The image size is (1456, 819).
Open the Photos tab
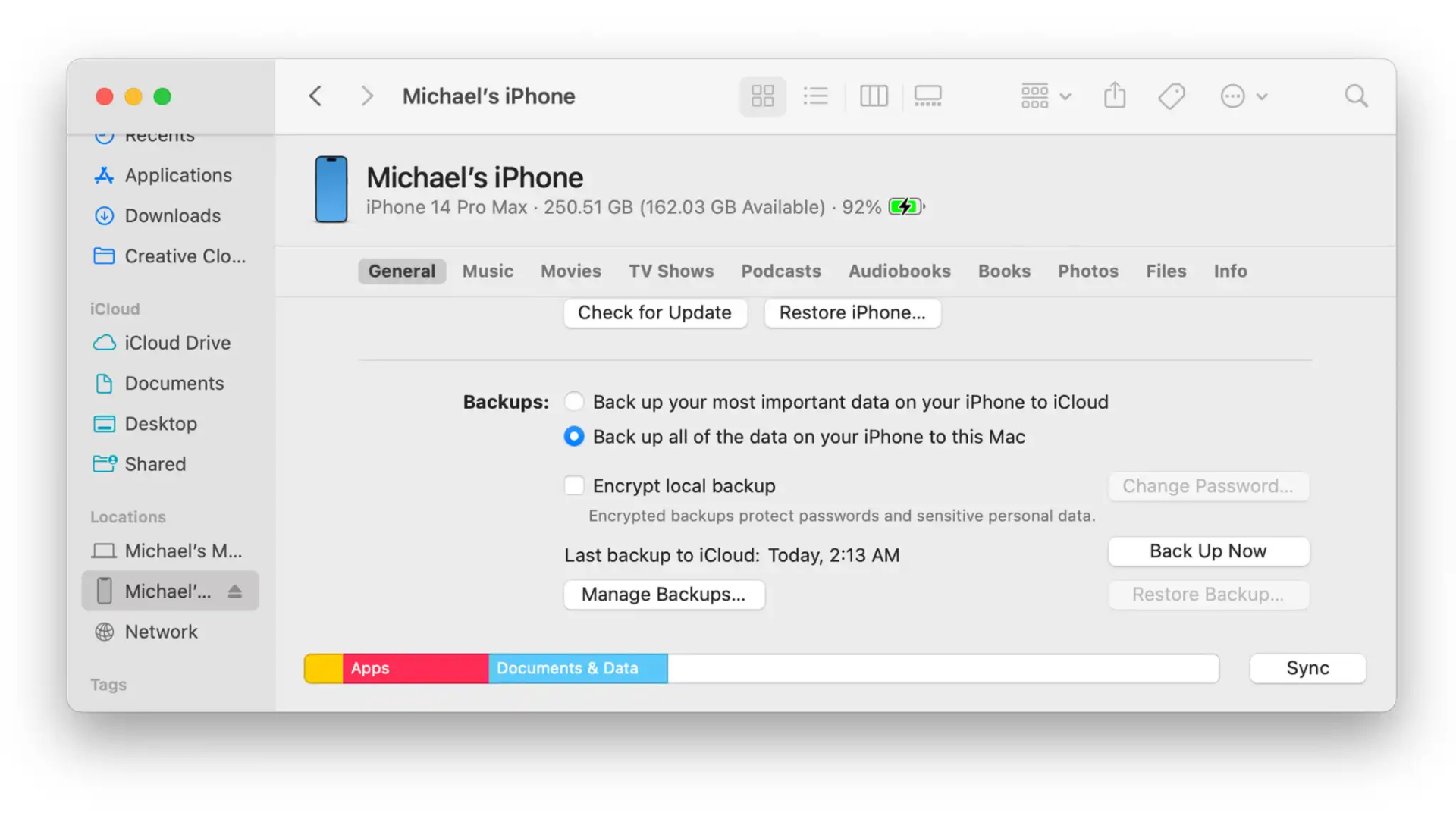click(x=1087, y=271)
